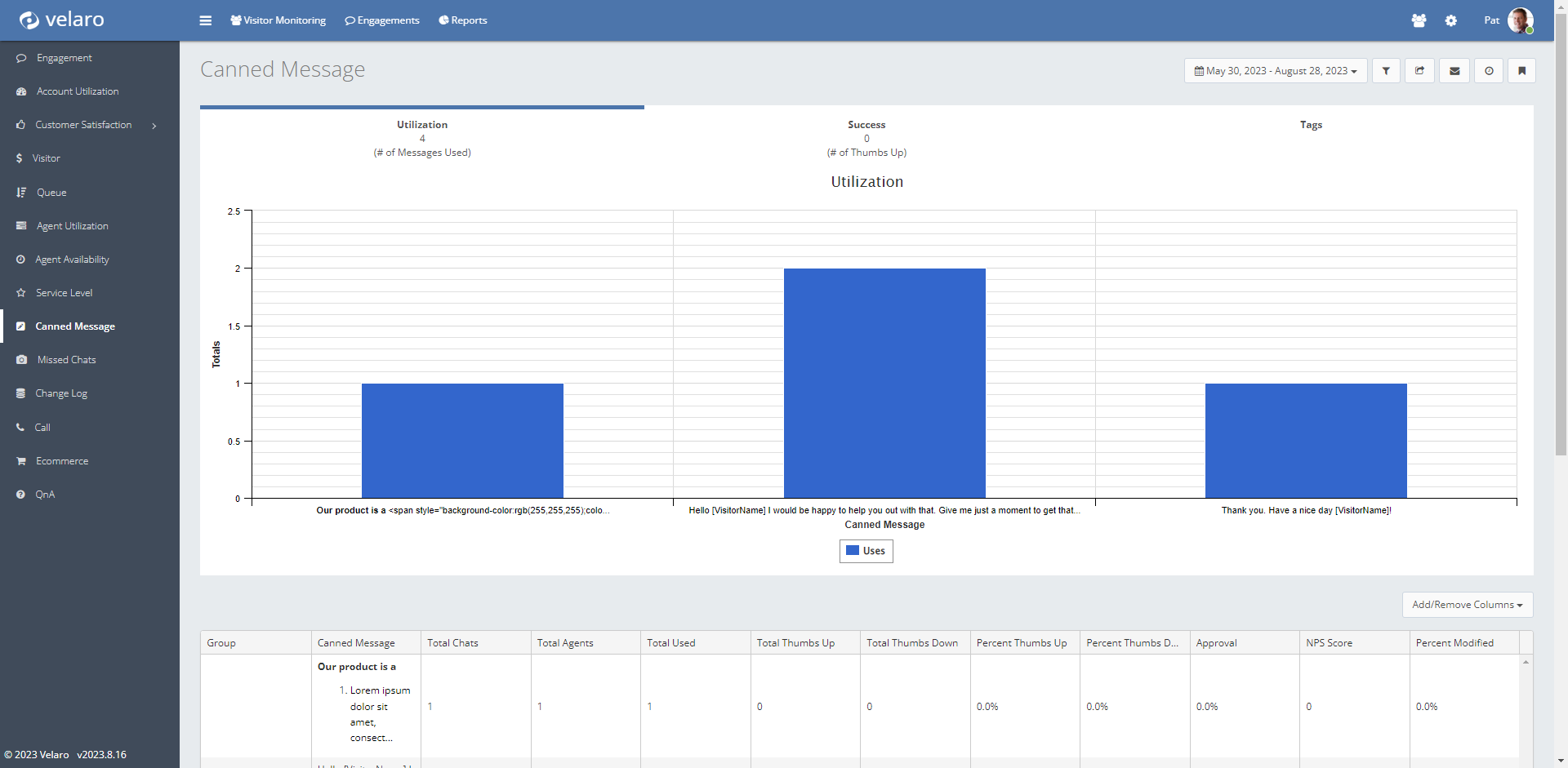The height and width of the screenshot is (768, 1568).
Task: Sort table by Total Chats column header
Action: [453, 643]
